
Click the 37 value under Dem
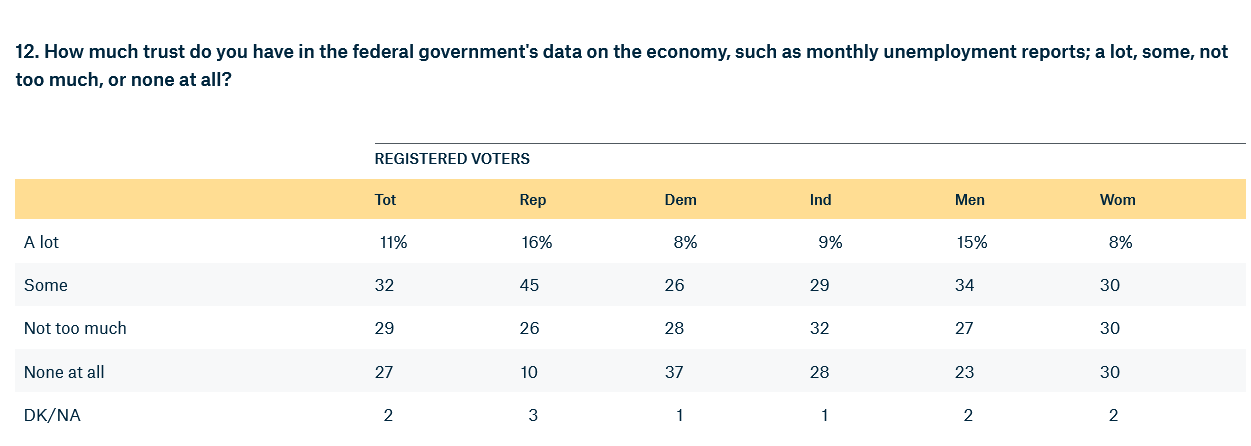click(x=674, y=372)
